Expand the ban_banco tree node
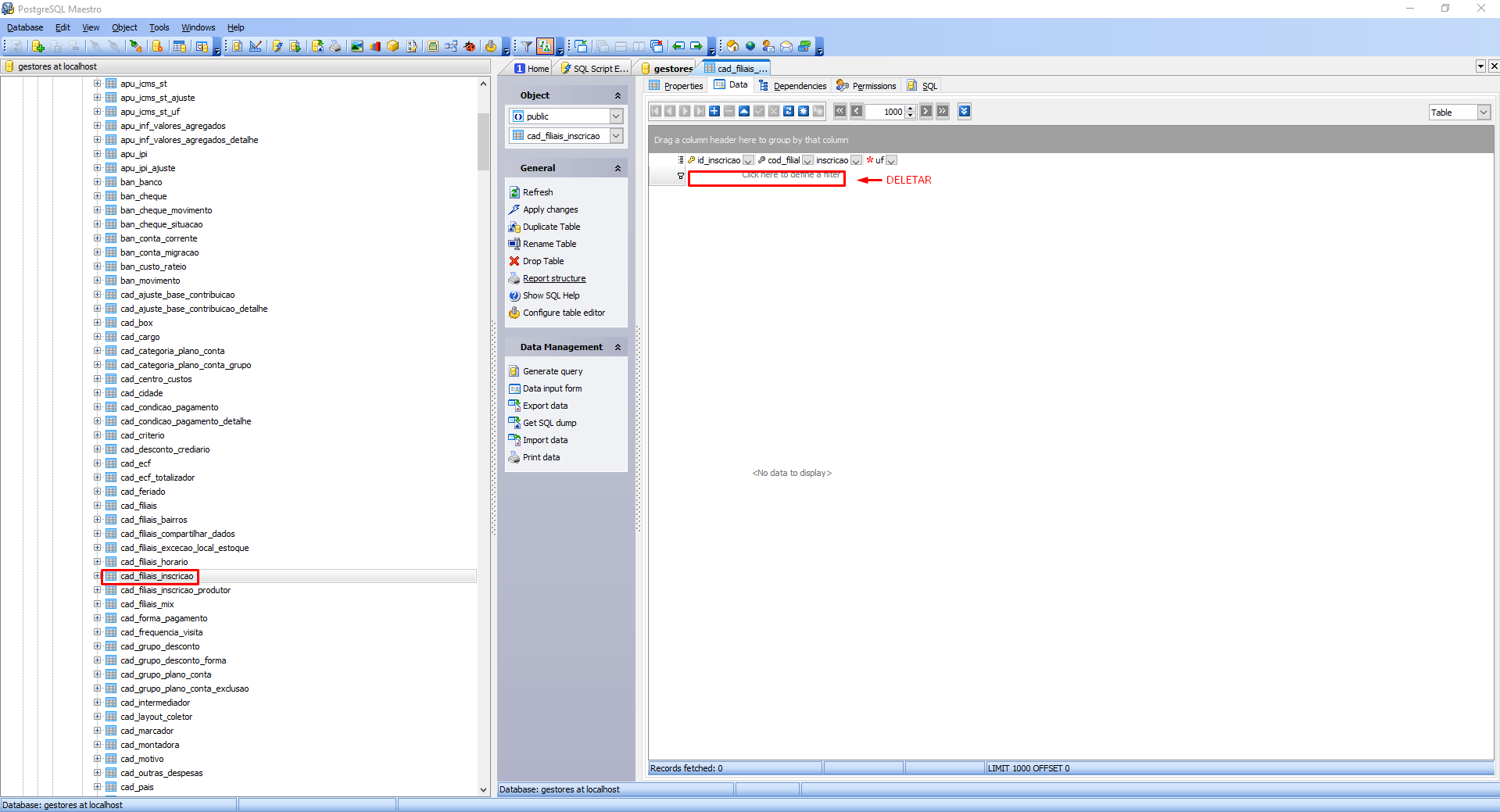Screen dimensions: 1500x812 (x=98, y=182)
